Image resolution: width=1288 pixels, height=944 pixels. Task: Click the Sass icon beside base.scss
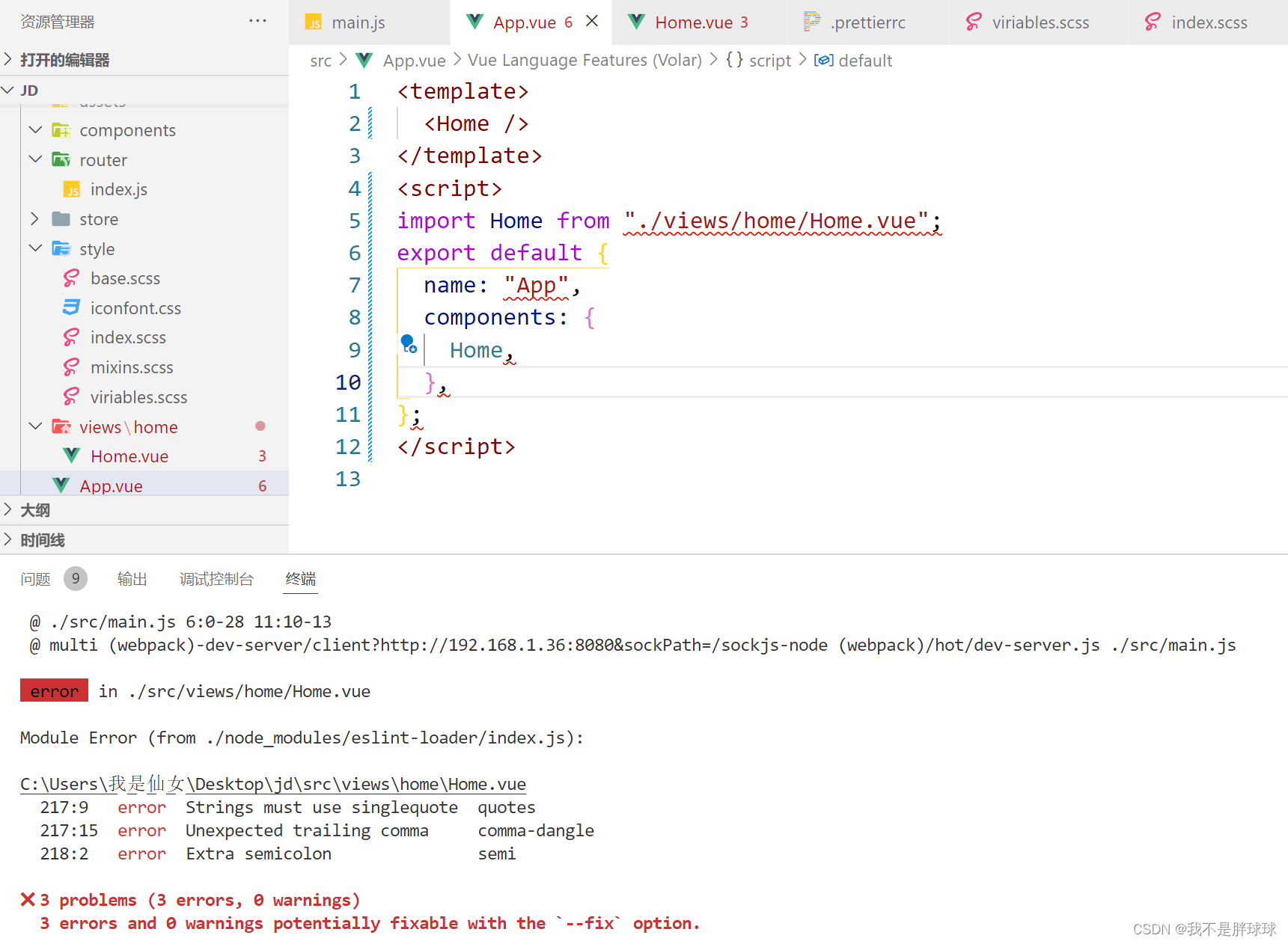71,278
